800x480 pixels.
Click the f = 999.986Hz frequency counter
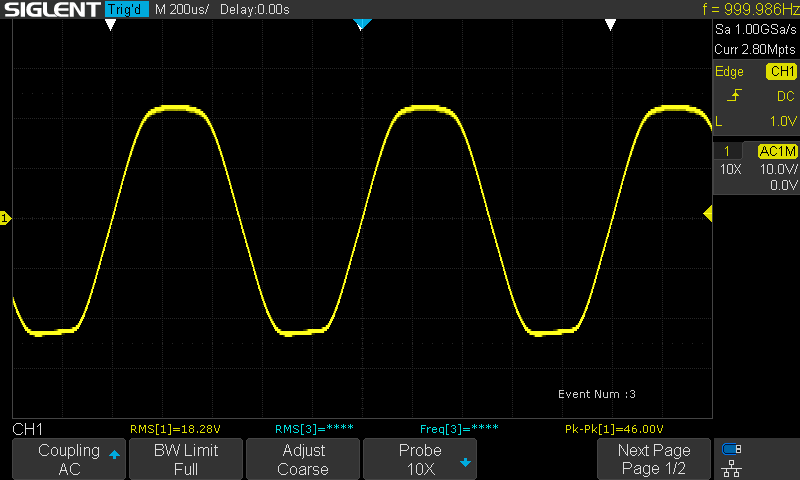(751, 9)
